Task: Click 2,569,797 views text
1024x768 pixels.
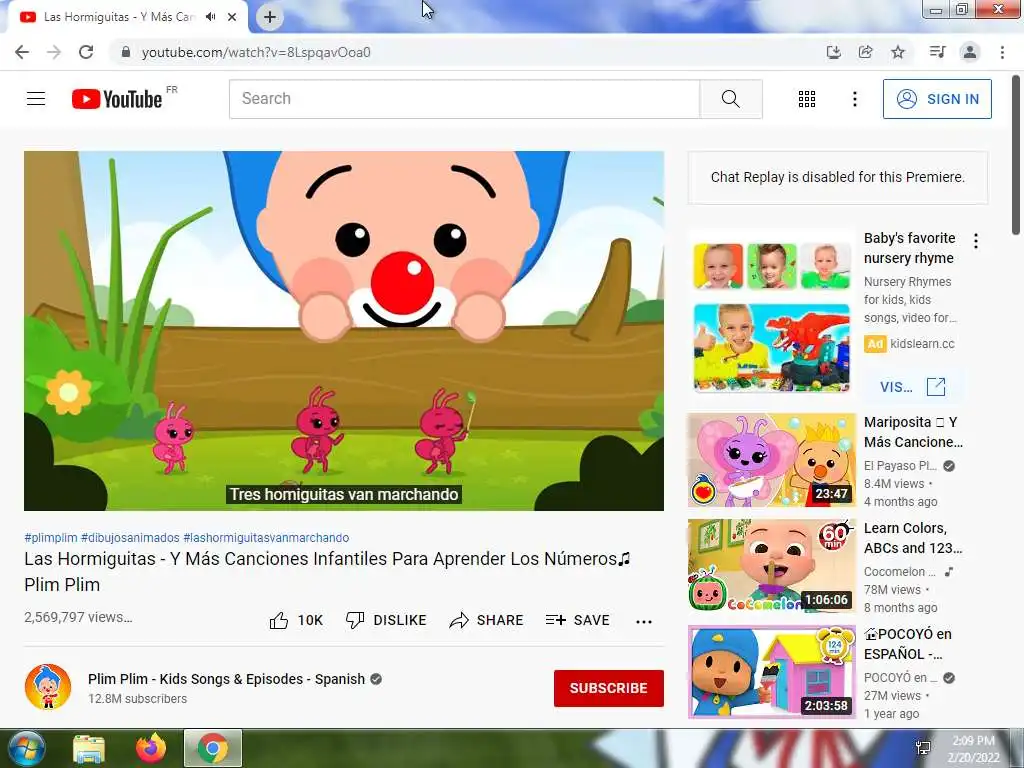Action: (78, 617)
